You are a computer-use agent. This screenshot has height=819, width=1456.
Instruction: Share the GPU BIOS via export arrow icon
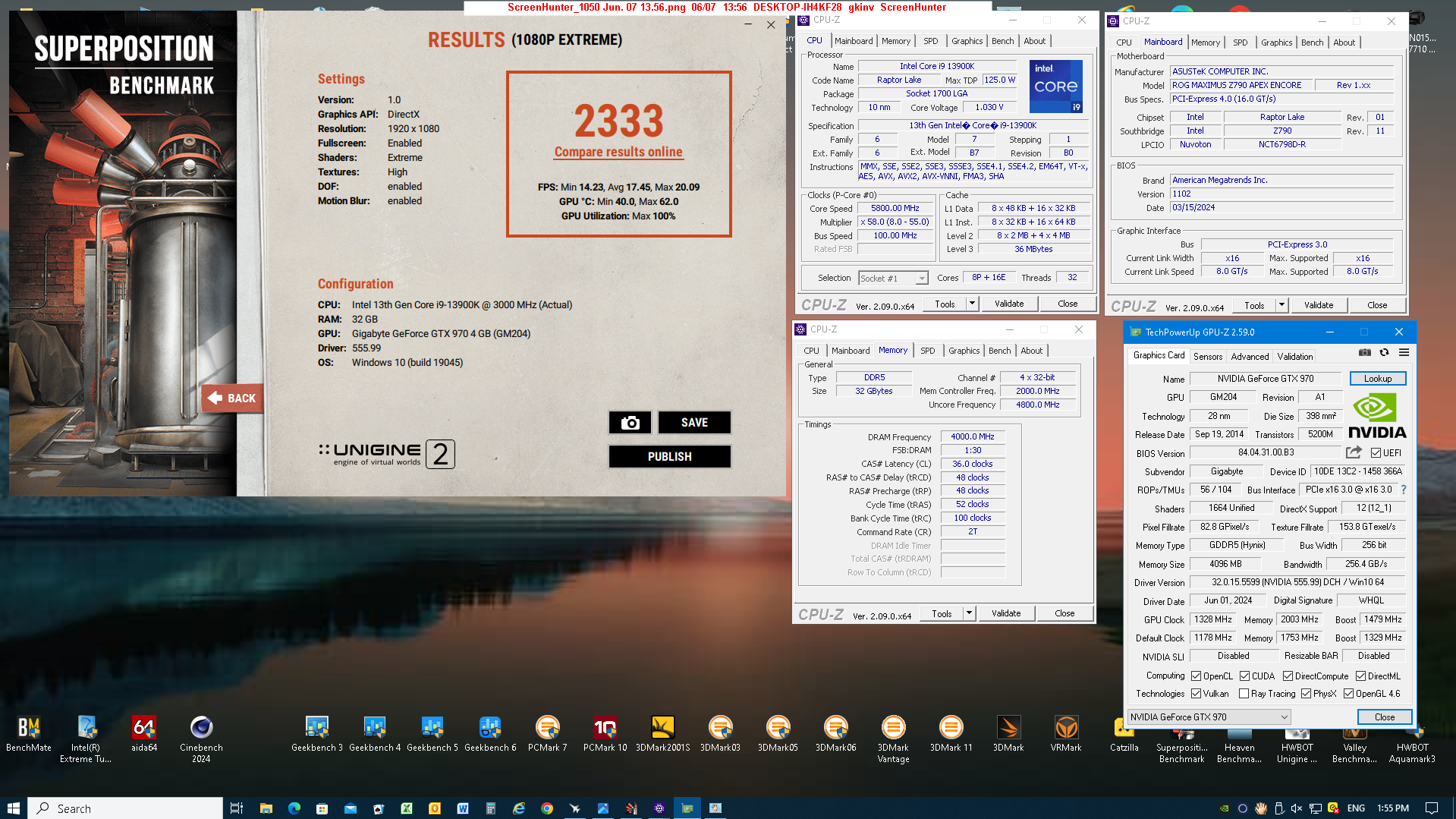pos(1354,452)
